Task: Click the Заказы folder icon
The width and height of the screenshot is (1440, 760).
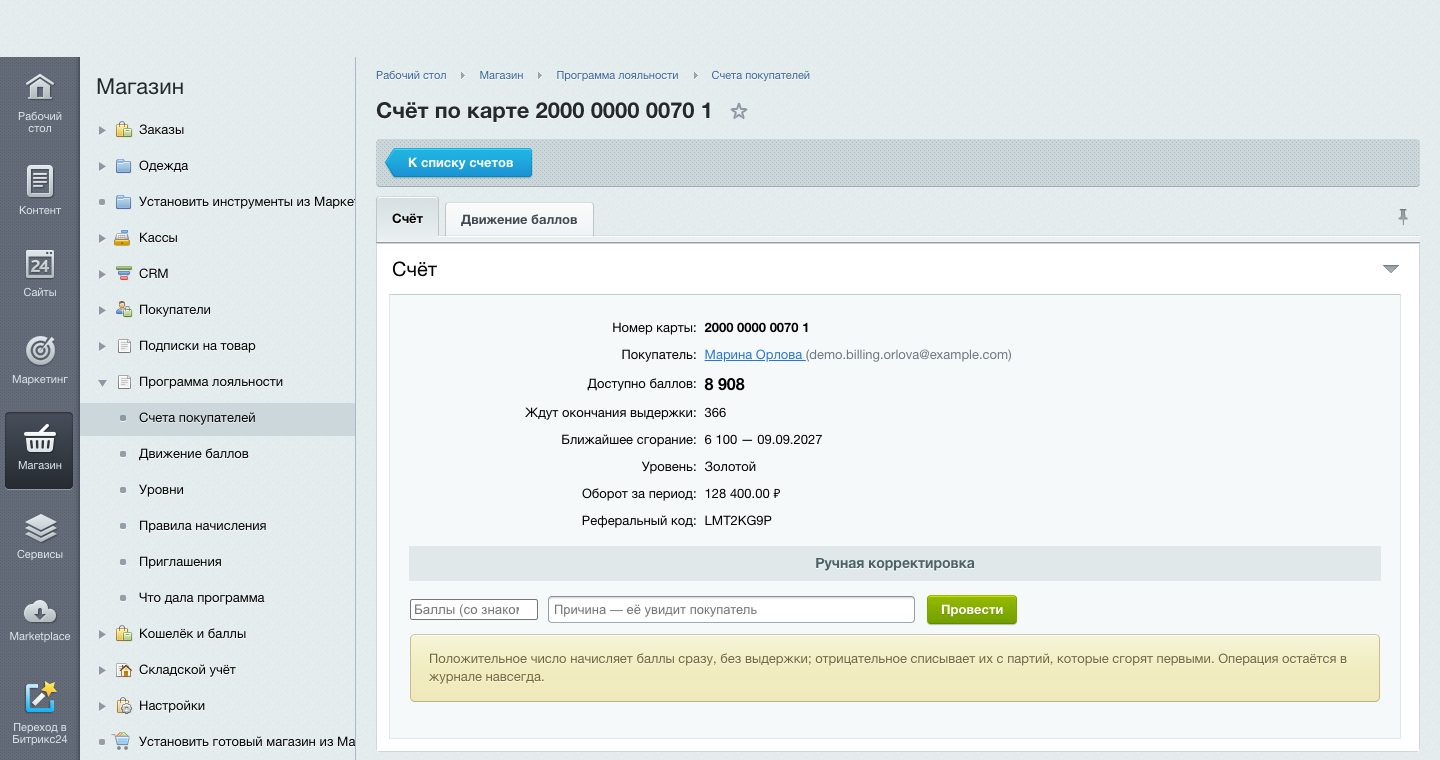Action: pos(123,130)
